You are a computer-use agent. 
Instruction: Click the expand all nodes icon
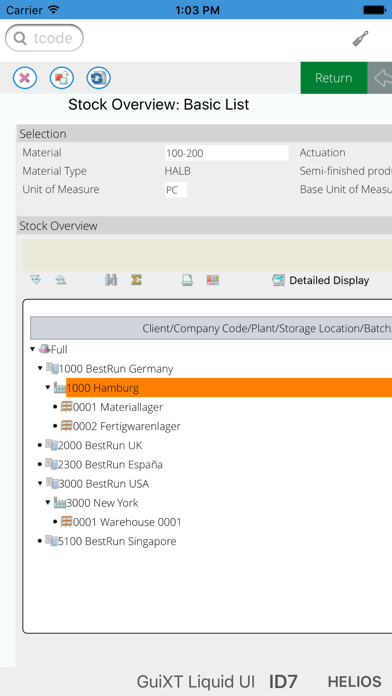pyautogui.click(x=36, y=280)
